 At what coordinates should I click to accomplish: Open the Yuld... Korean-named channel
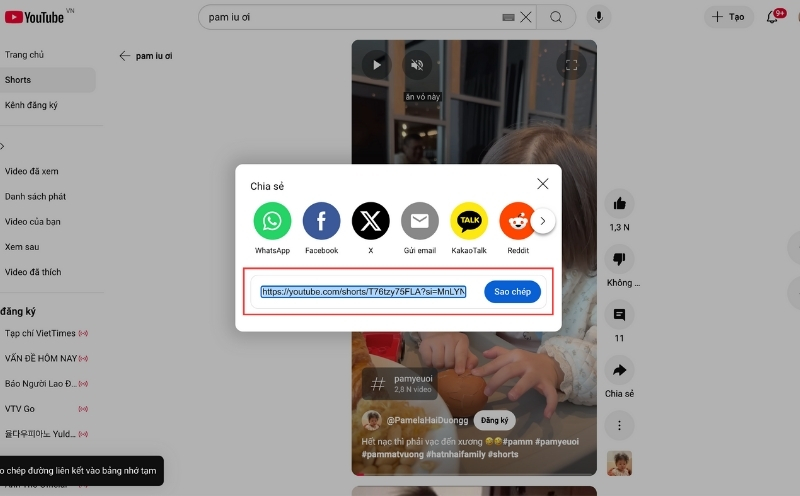(x=40, y=434)
